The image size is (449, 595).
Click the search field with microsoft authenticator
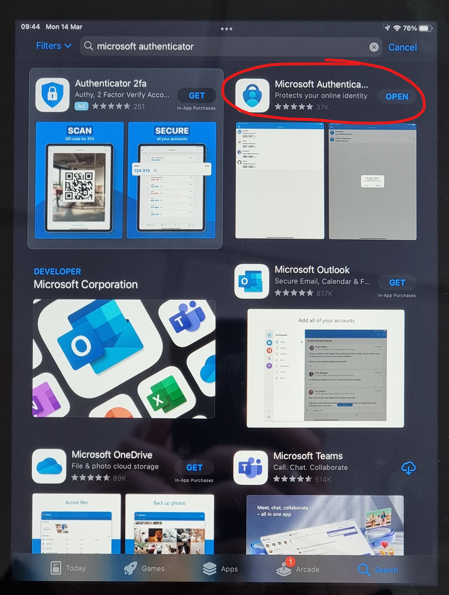231,47
